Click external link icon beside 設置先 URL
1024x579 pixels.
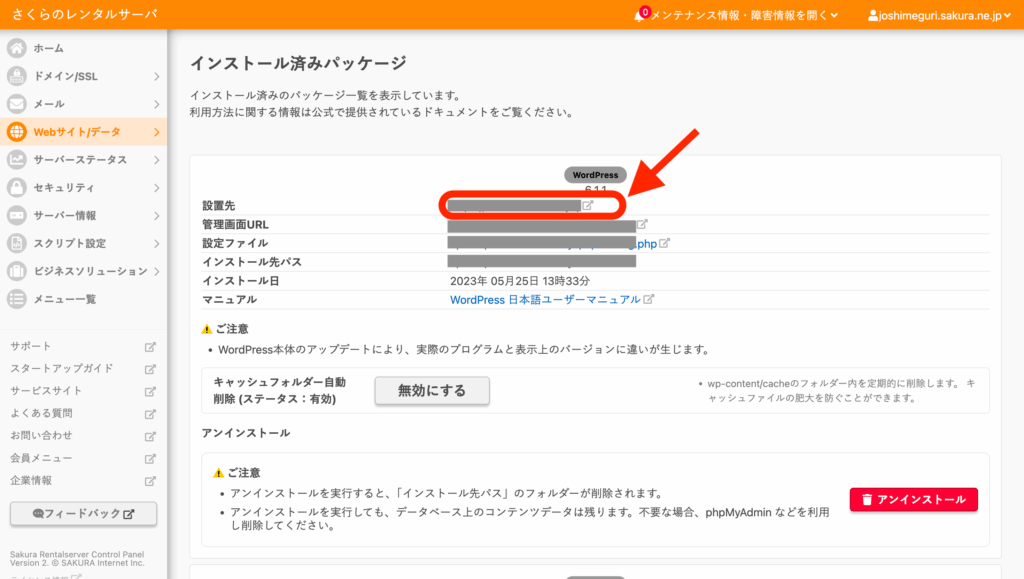[x=588, y=206]
